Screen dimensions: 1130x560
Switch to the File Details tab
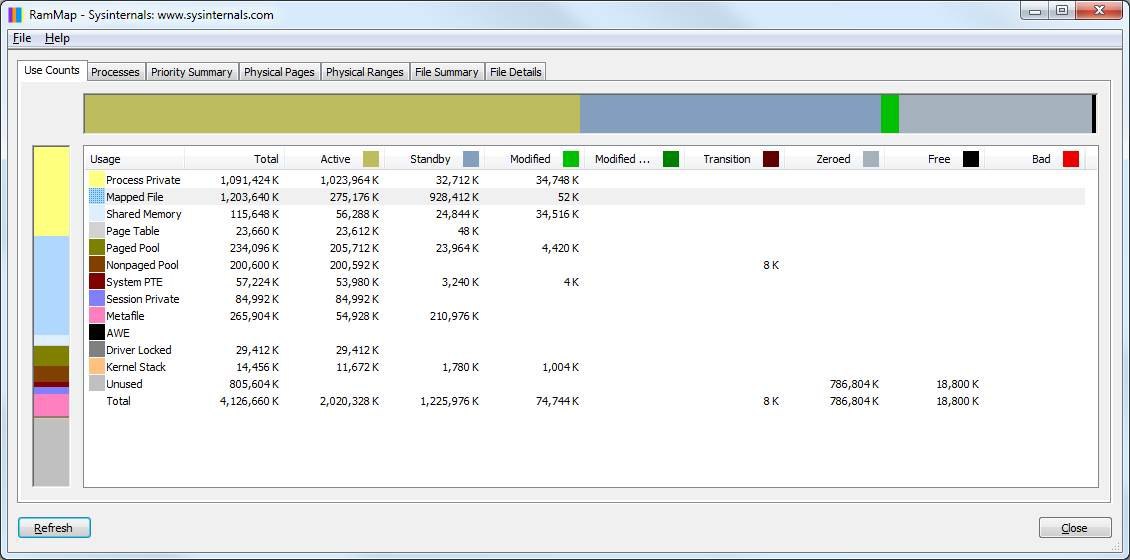(x=515, y=72)
